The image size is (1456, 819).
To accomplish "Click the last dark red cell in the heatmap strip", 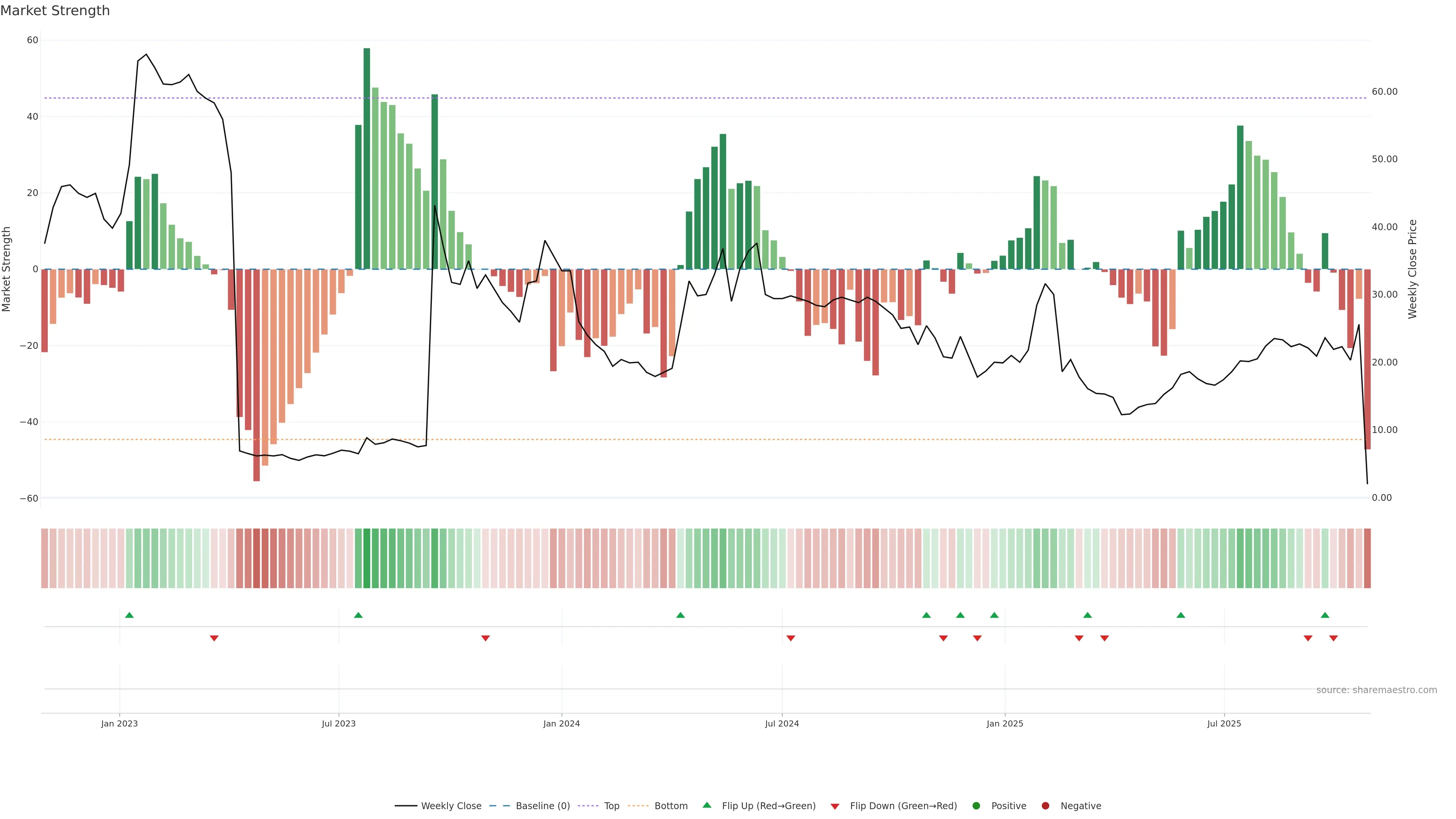I will pos(1367,559).
